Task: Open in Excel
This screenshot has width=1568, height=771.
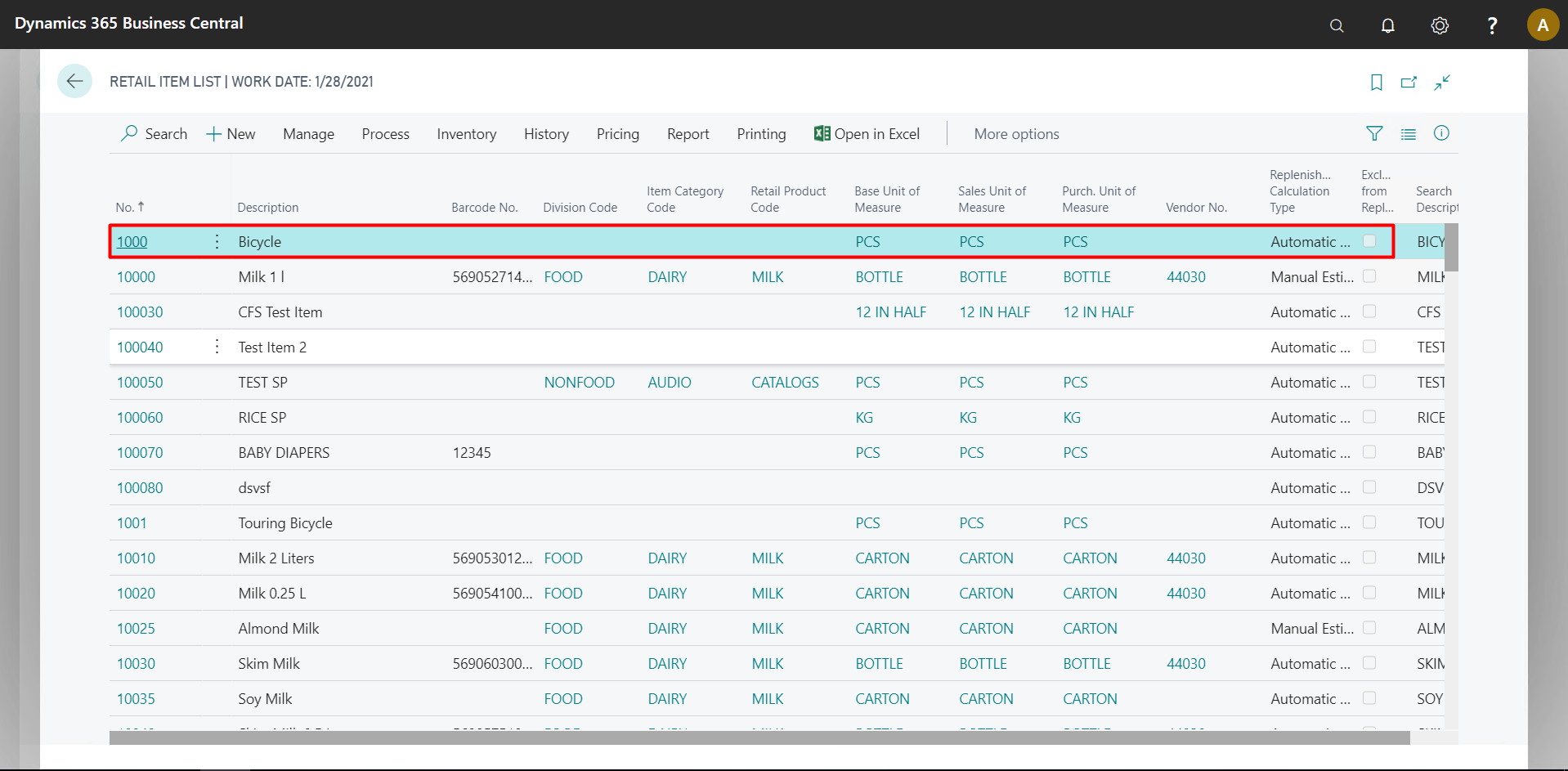Action: point(867,133)
